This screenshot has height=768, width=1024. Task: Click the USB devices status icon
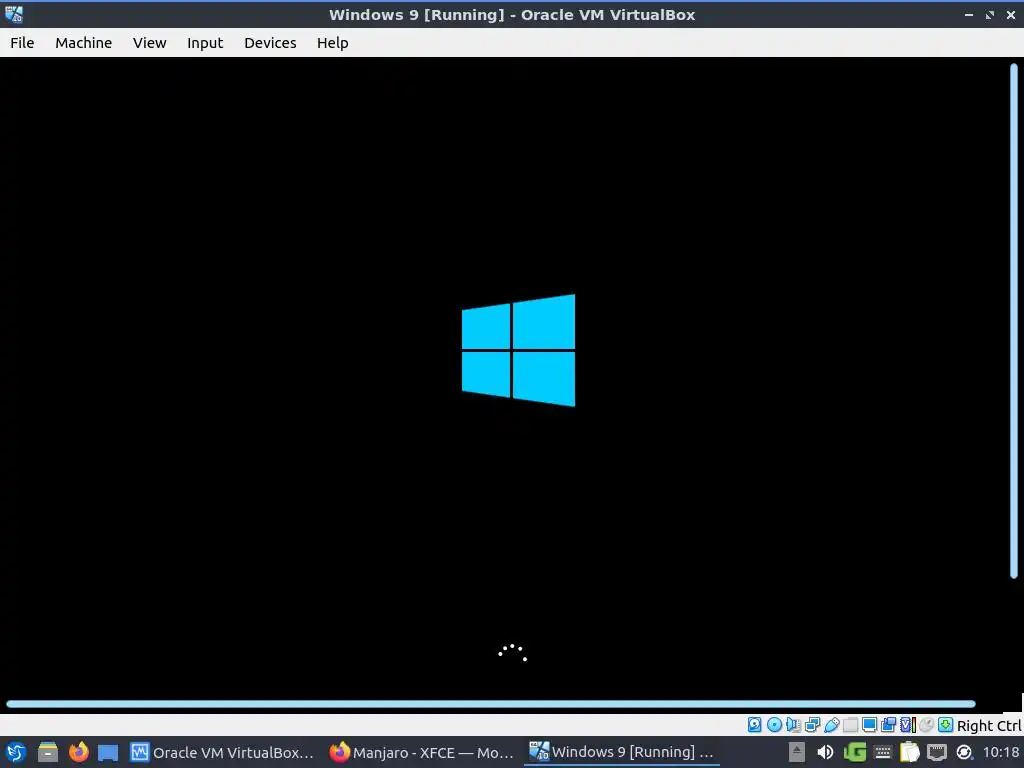pyautogui.click(x=831, y=725)
